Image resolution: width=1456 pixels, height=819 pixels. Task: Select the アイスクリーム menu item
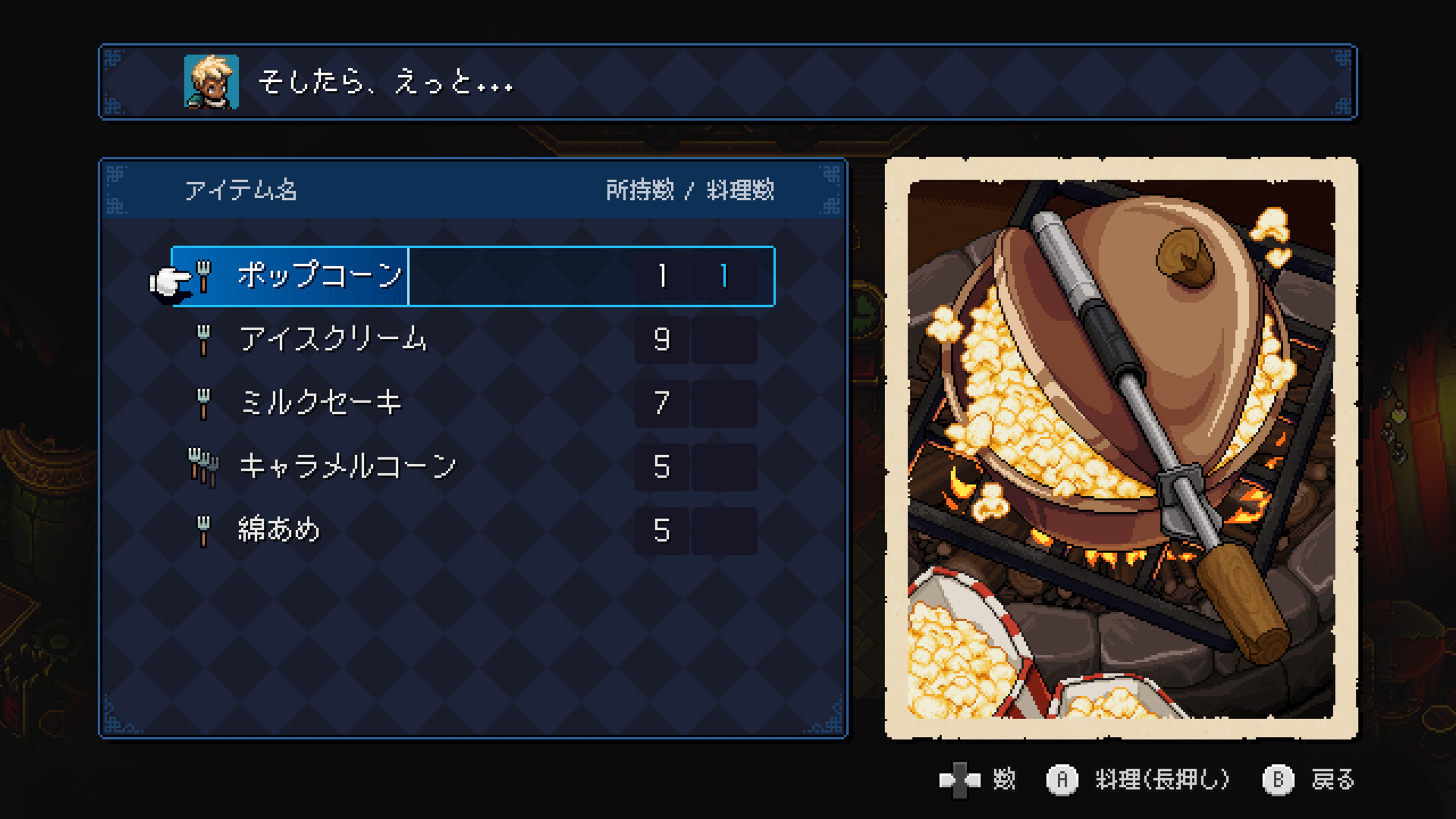tap(474, 340)
